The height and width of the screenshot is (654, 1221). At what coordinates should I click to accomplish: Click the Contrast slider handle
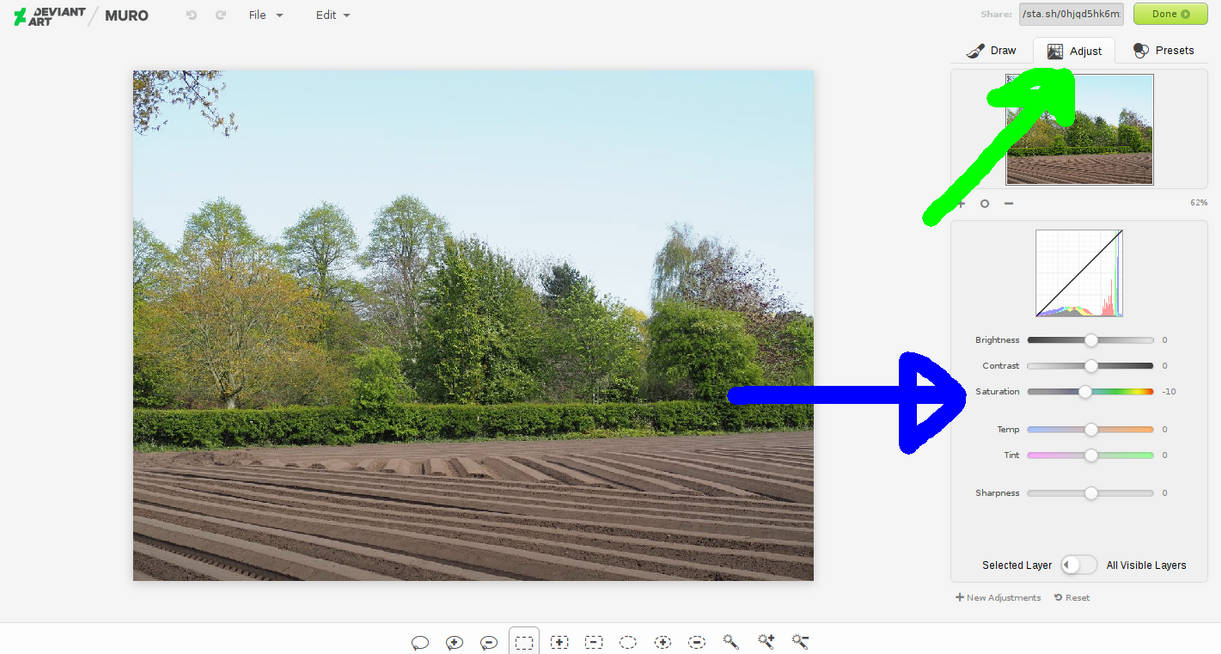pos(1091,366)
